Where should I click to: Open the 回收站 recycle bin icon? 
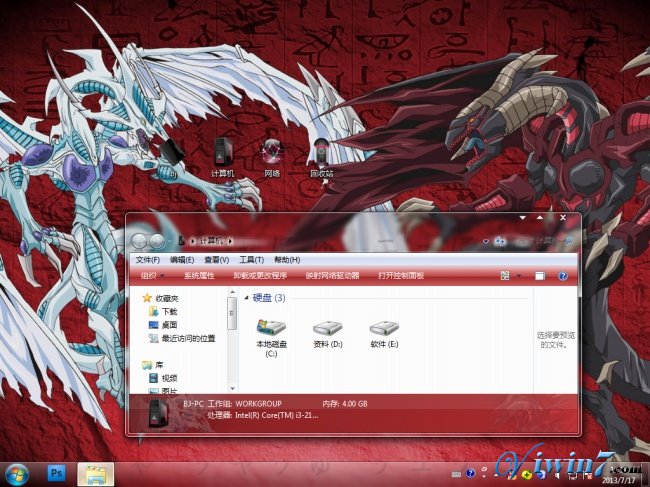tap(322, 159)
